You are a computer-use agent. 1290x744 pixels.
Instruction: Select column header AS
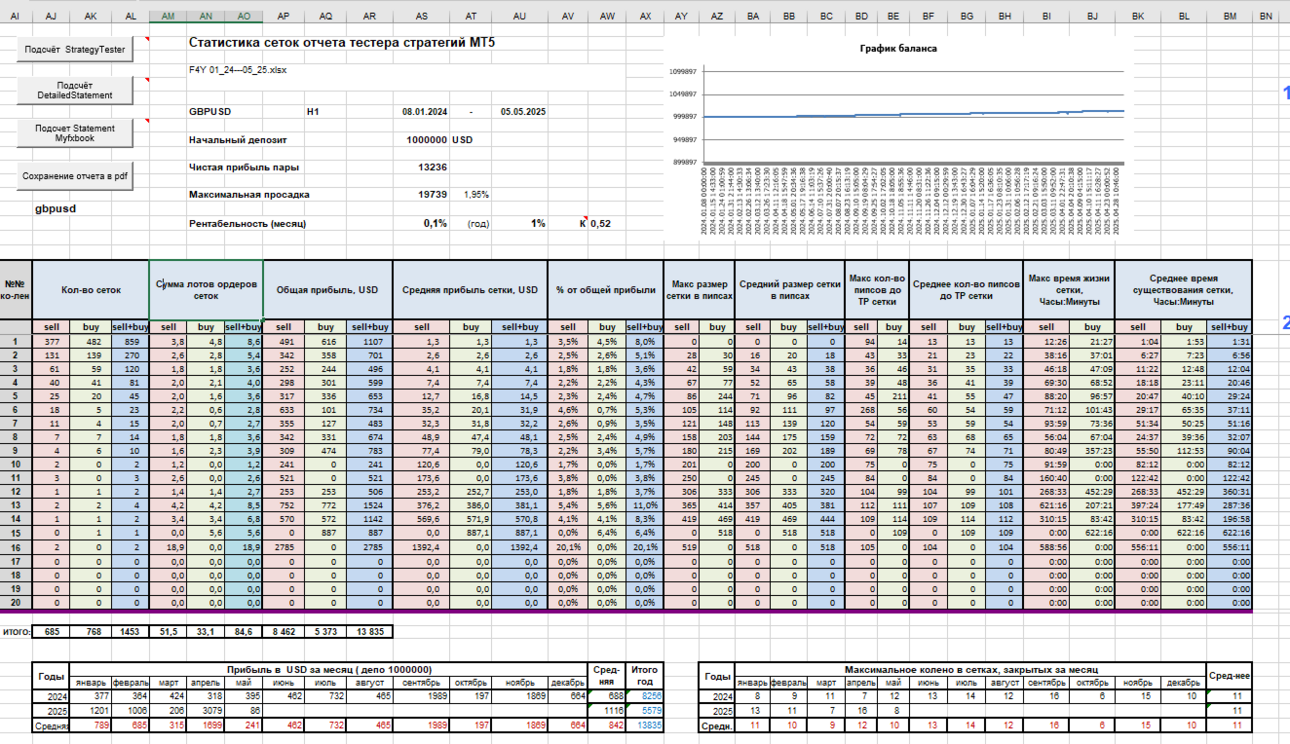pos(422,16)
